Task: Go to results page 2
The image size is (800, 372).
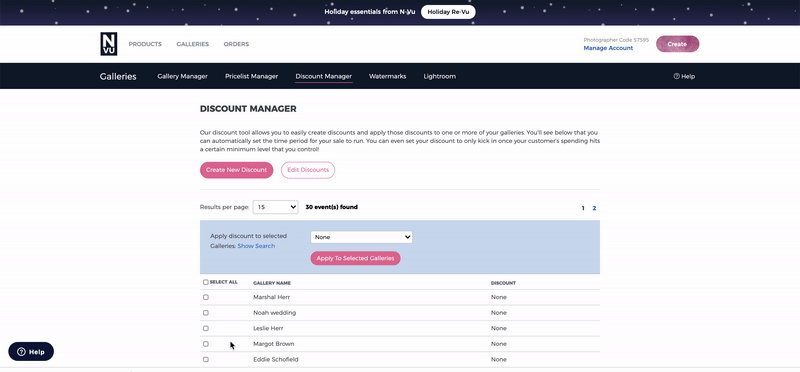Action: click(594, 208)
